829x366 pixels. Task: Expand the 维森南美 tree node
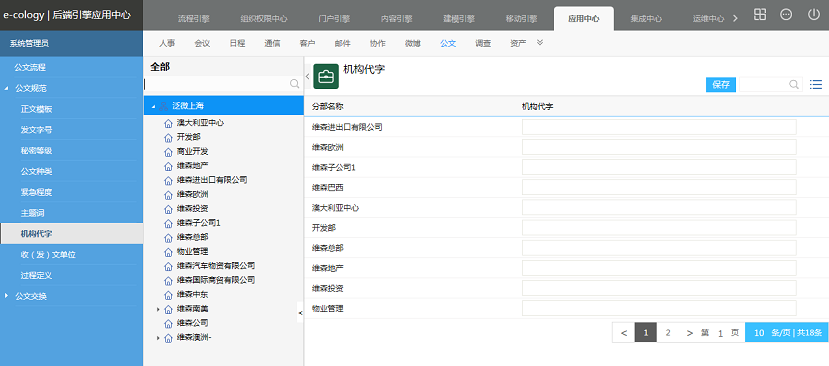click(158, 309)
